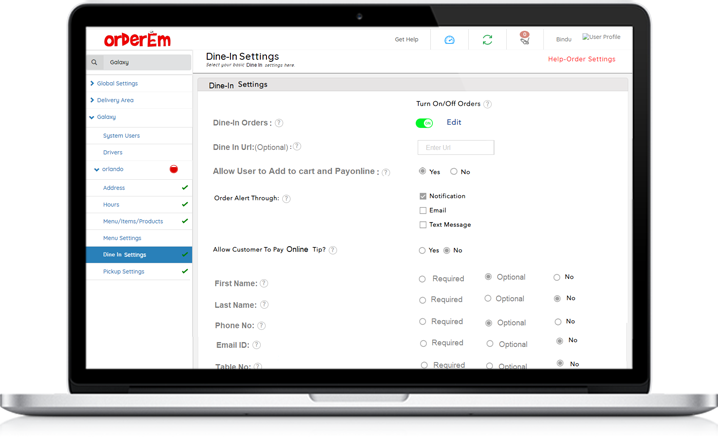Image resolution: width=718 pixels, height=437 pixels.
Task: Open Menu Settings in sidebar
Action: pyautogui.click(x=122, y=238)
